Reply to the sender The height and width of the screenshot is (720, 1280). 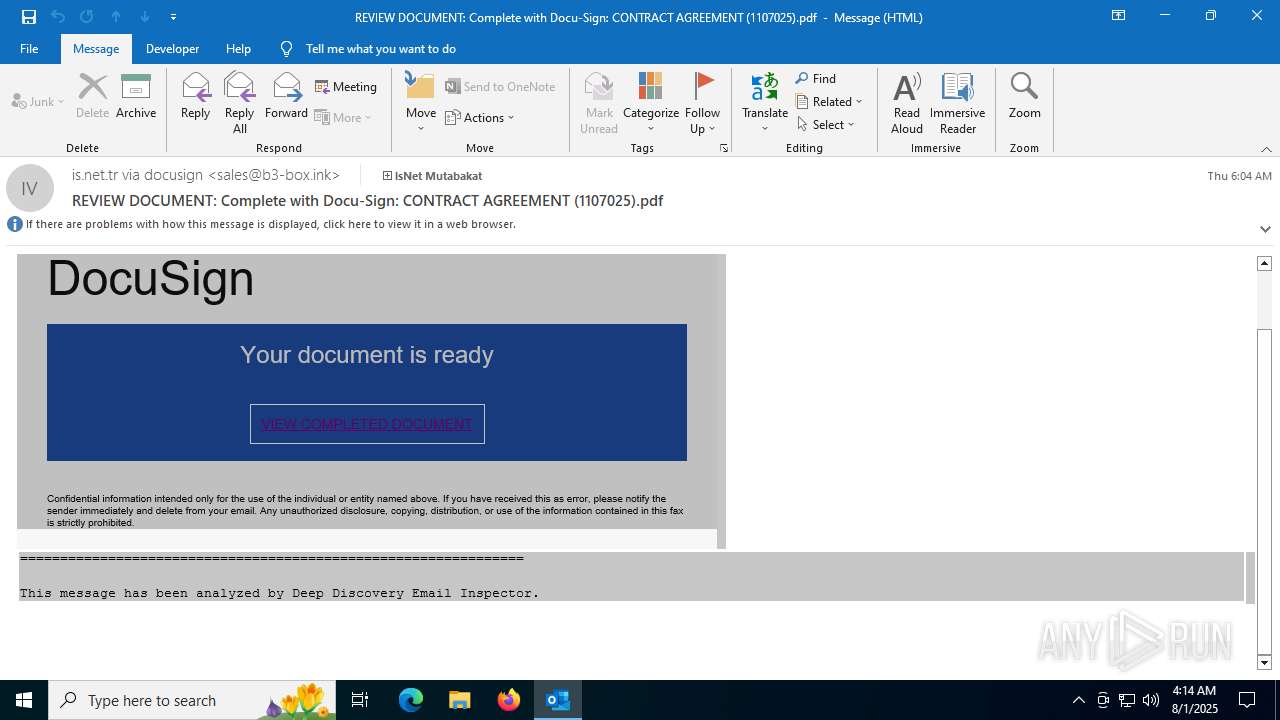[196, 96]
